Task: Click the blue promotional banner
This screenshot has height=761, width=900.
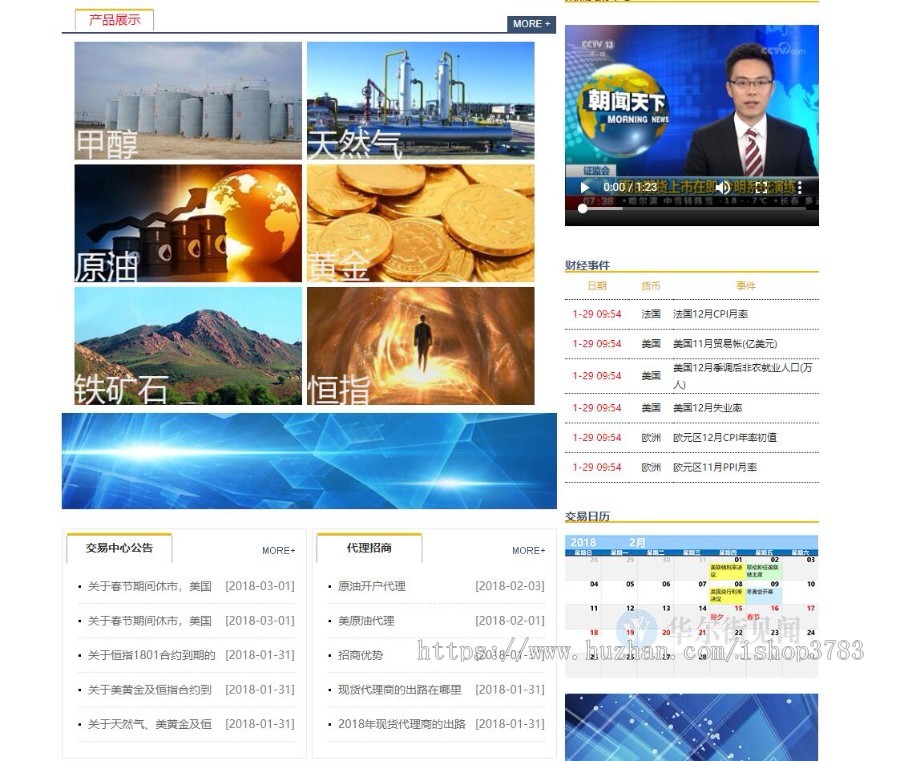Action: pos(310,460)
